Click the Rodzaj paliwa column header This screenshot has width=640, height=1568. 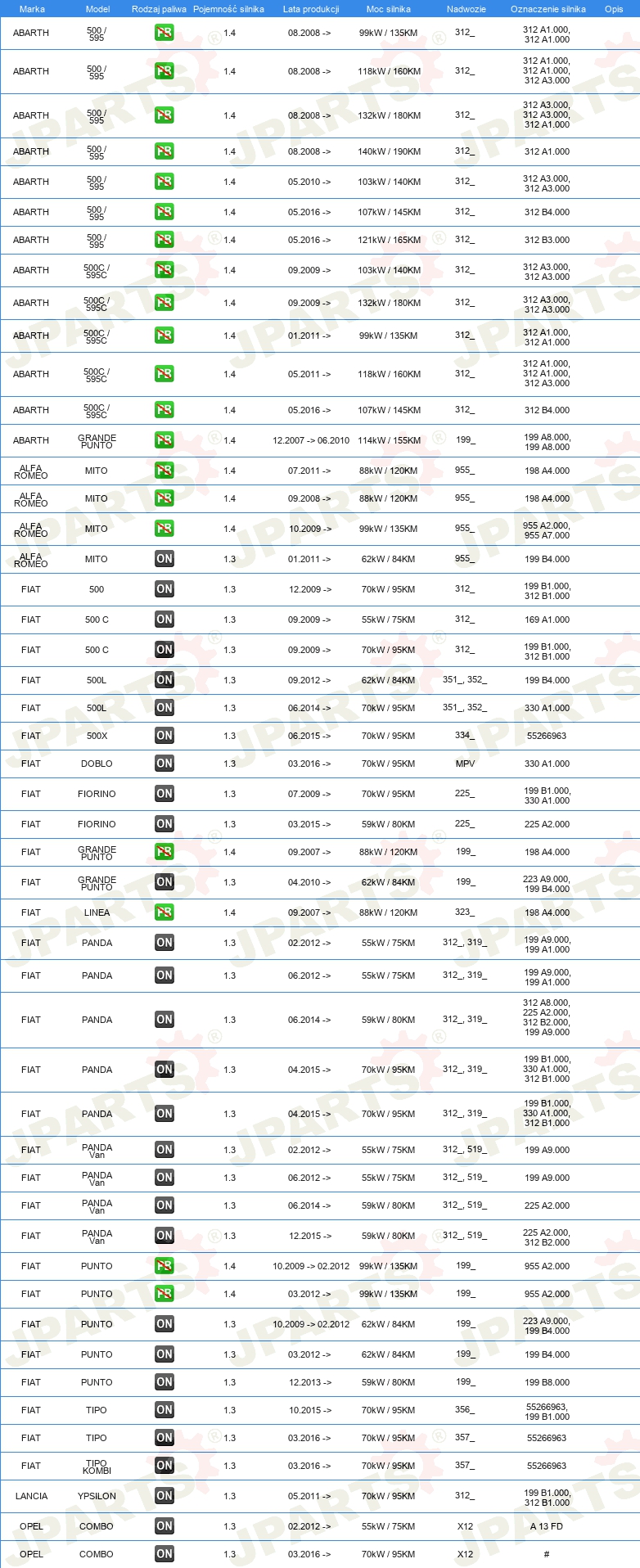tap(159, 9)
